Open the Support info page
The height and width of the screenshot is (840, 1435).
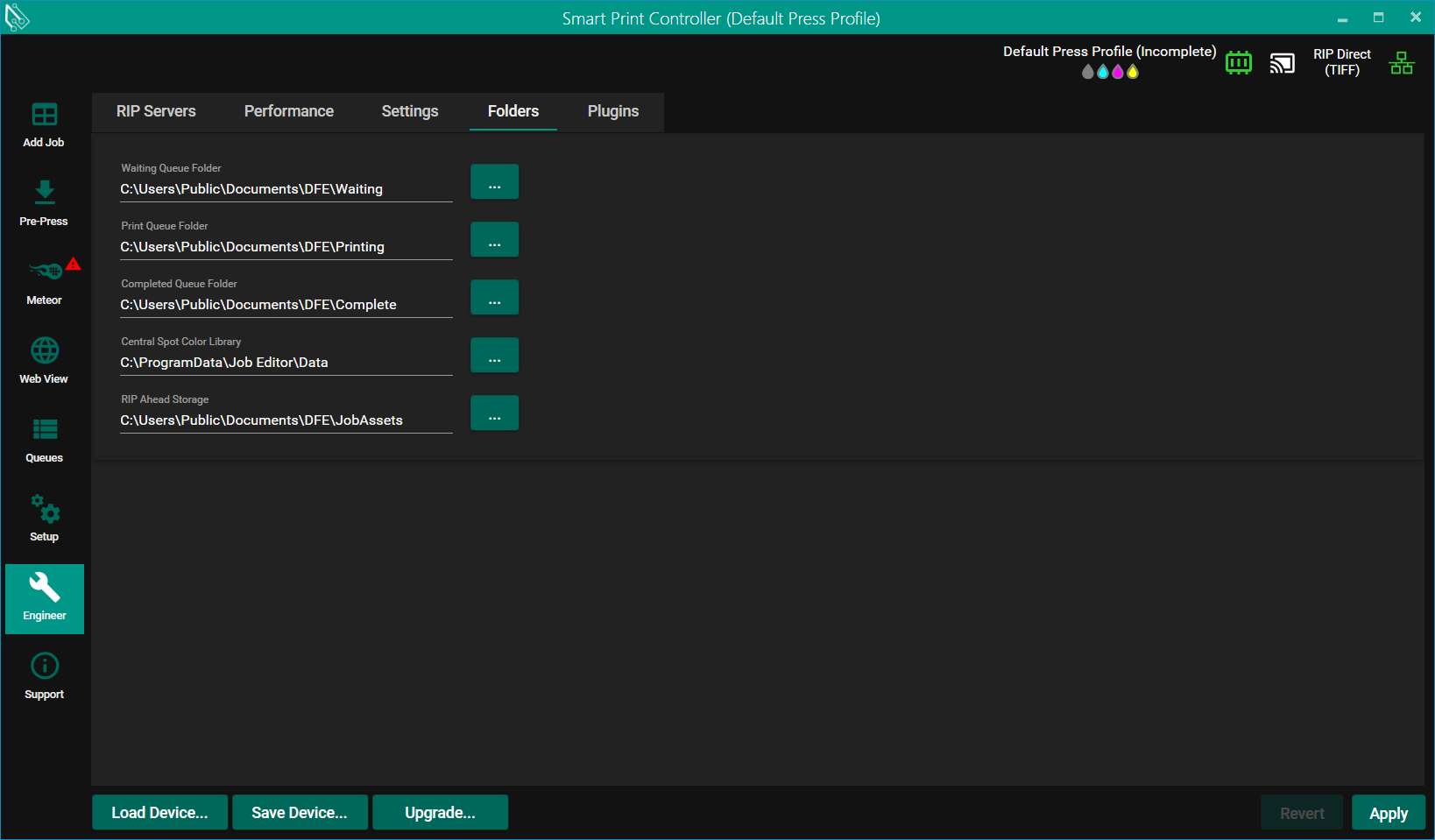point(44,676)
